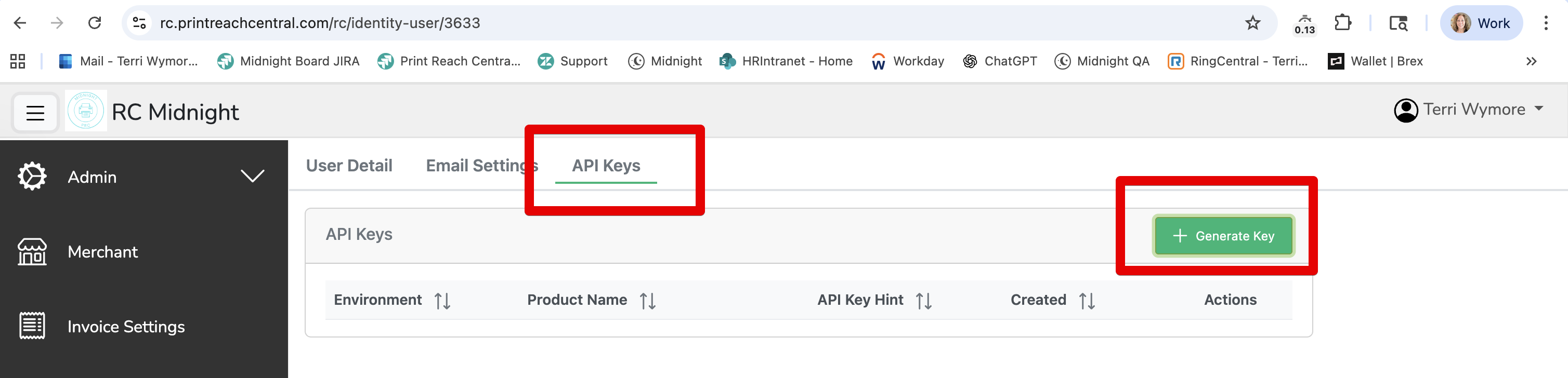
Task: Switch to the Email Settings tab
Action: [482, 166]
